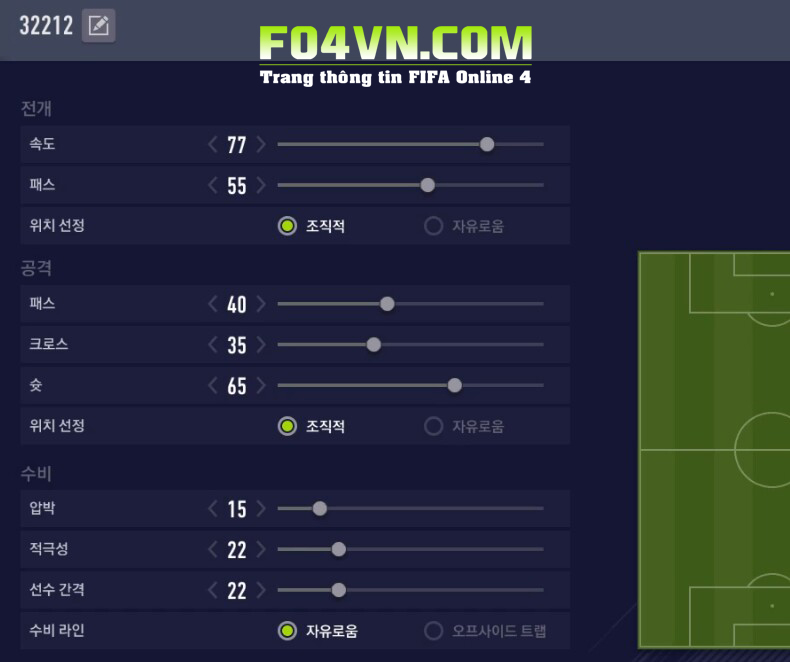Select 오프사이드 트랩 for 수비 라인

pos(433,631)
